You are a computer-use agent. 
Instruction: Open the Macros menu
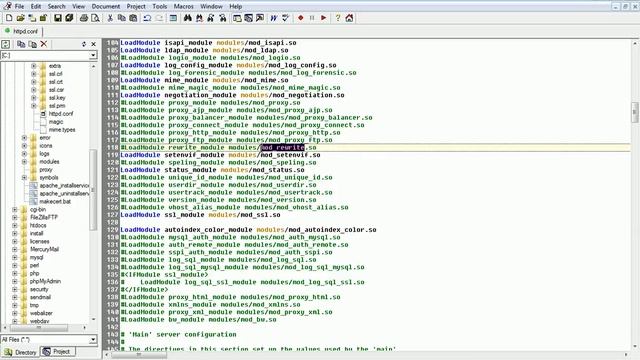pyautogui.click(x=184, y=6)
